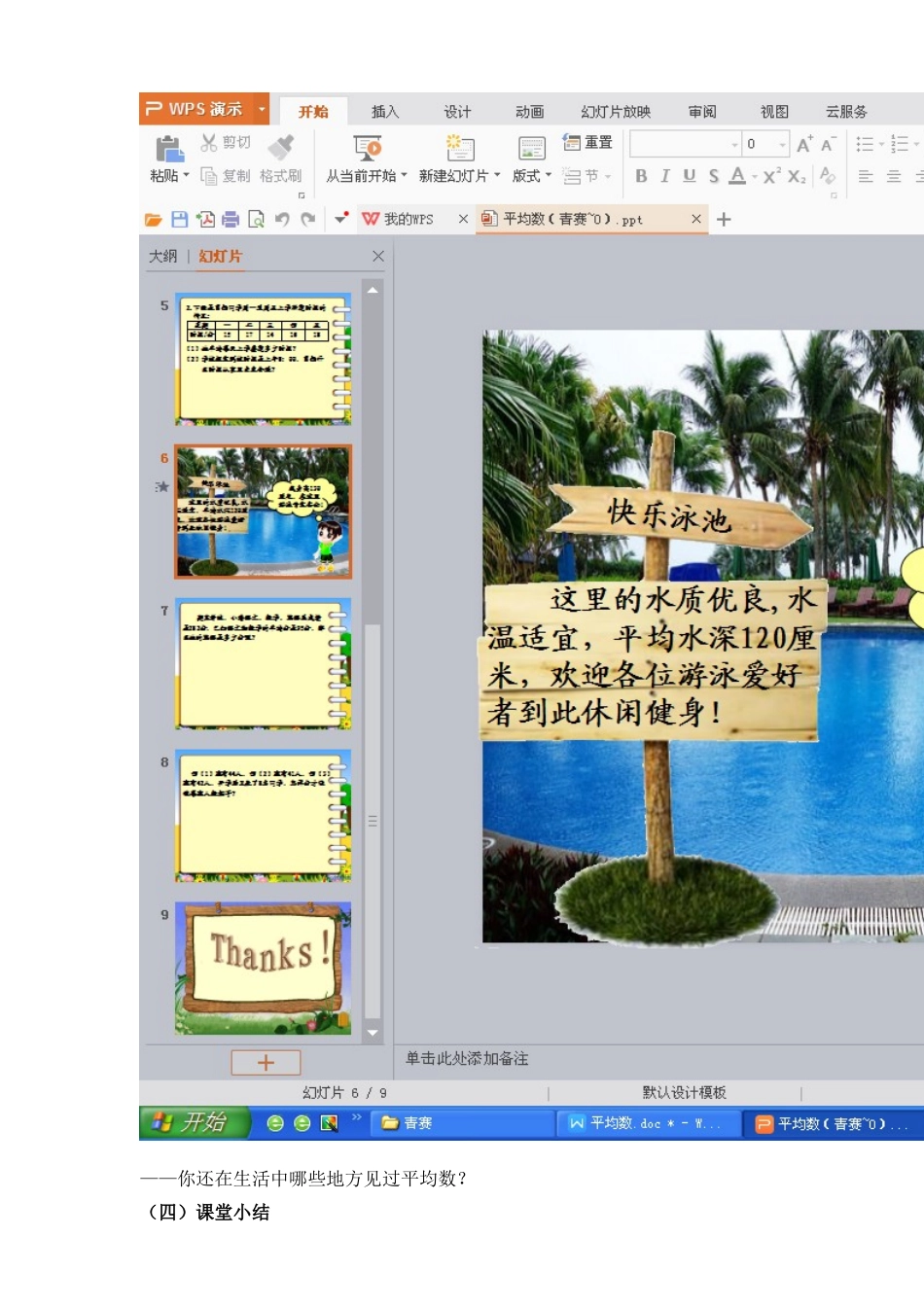Viewport: 924px width, 1307px height.
Task: Switch to the 大纲 outline pane tab
Action: [162, 257]
